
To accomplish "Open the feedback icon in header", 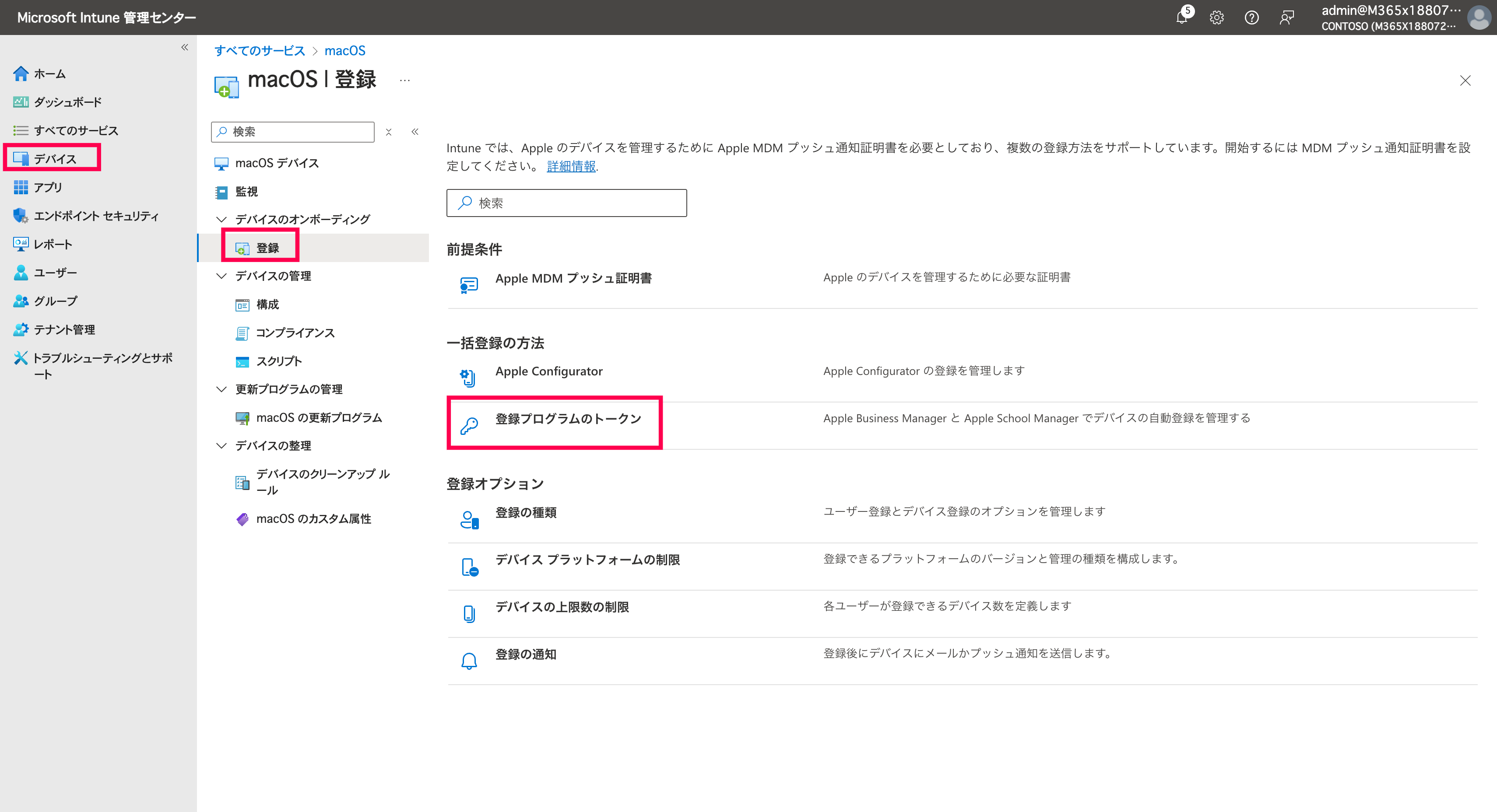I will coord(1287,17).
